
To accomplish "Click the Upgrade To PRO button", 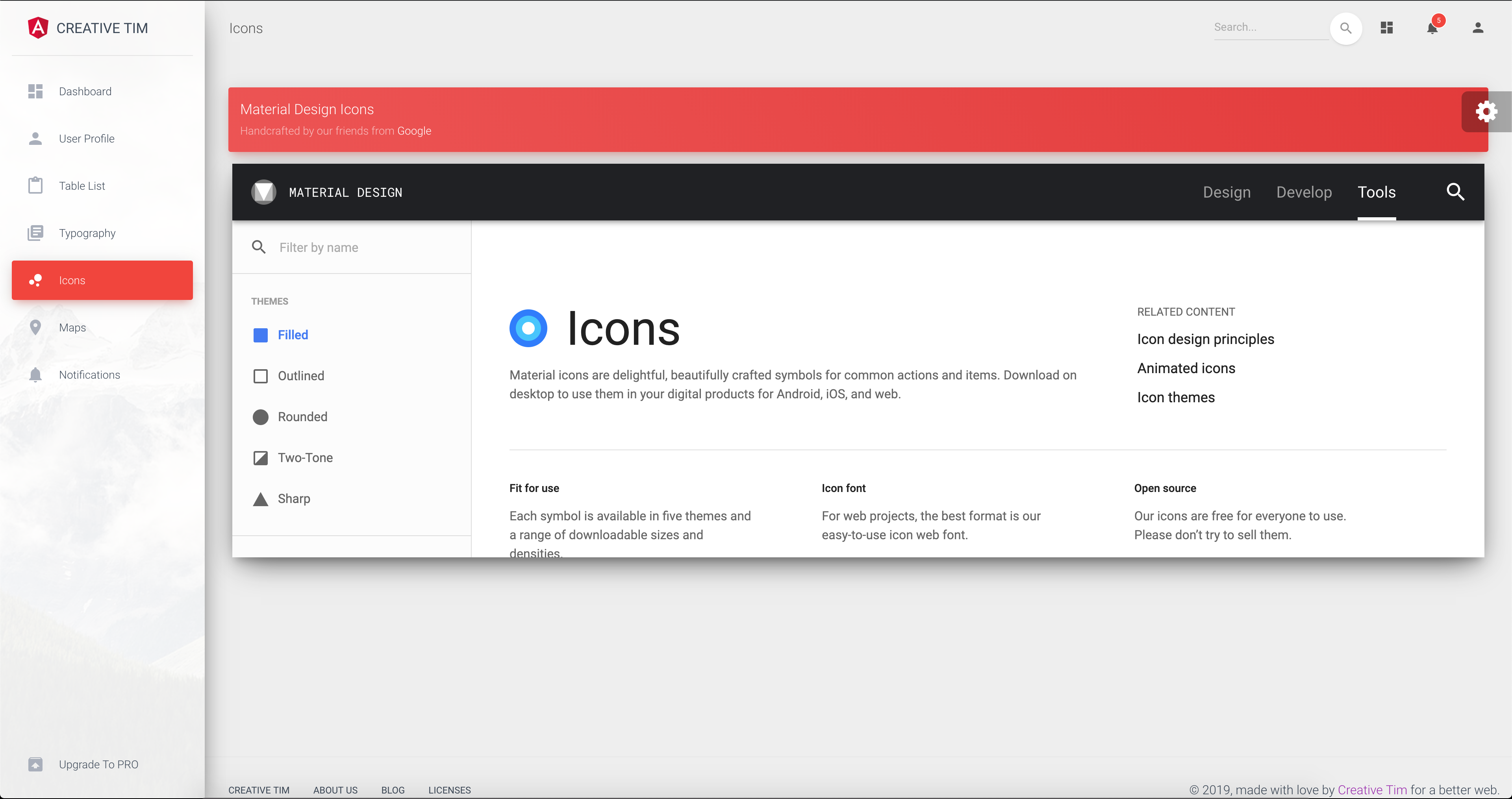I will (98, 764).
